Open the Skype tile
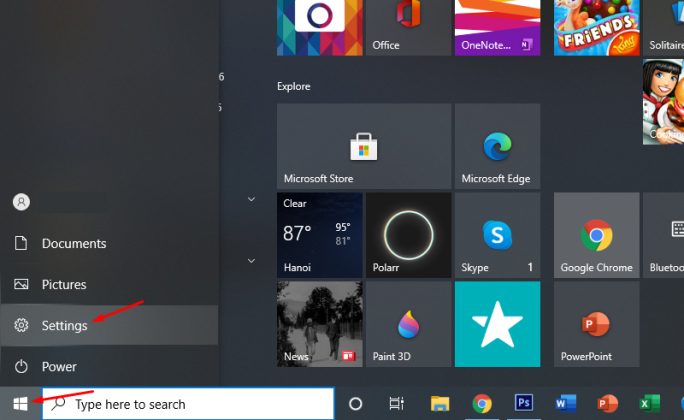 click(x=496, y=236)
